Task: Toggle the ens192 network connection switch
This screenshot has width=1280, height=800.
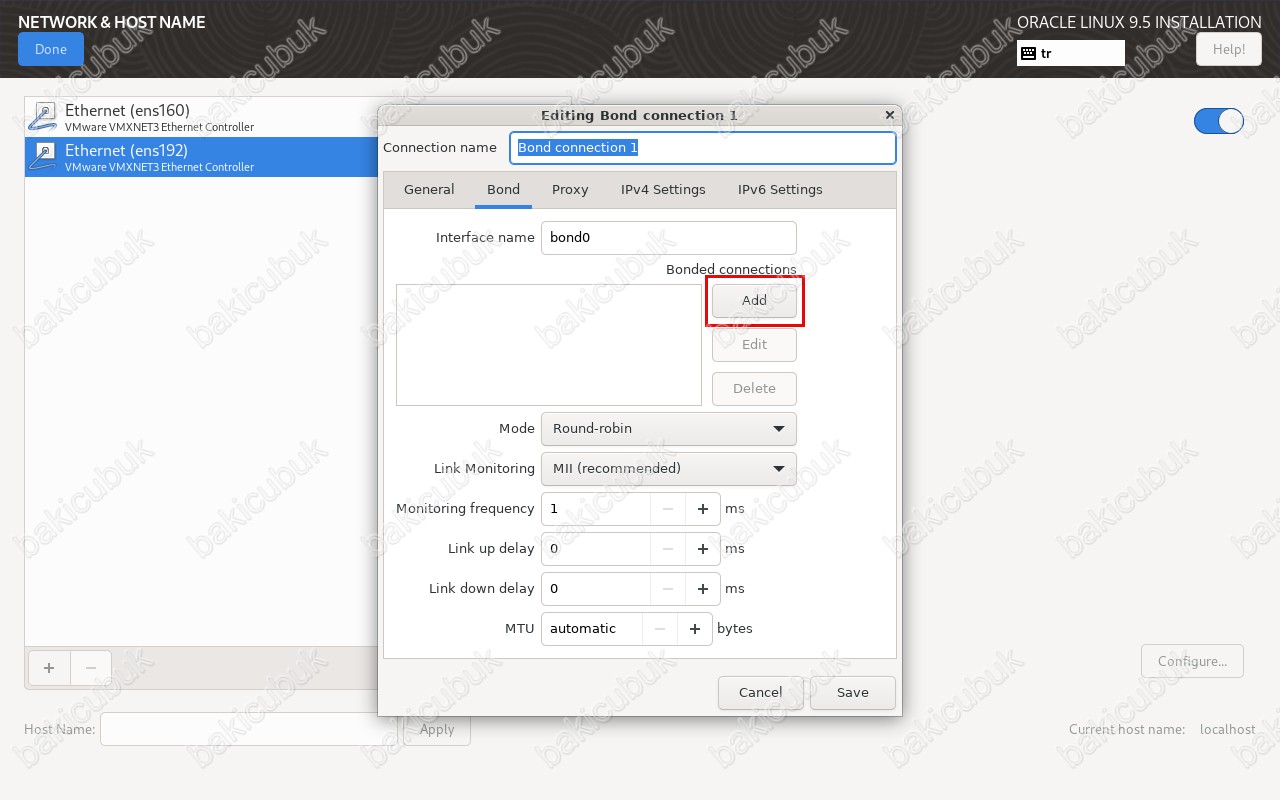Action: point(1218,121)
